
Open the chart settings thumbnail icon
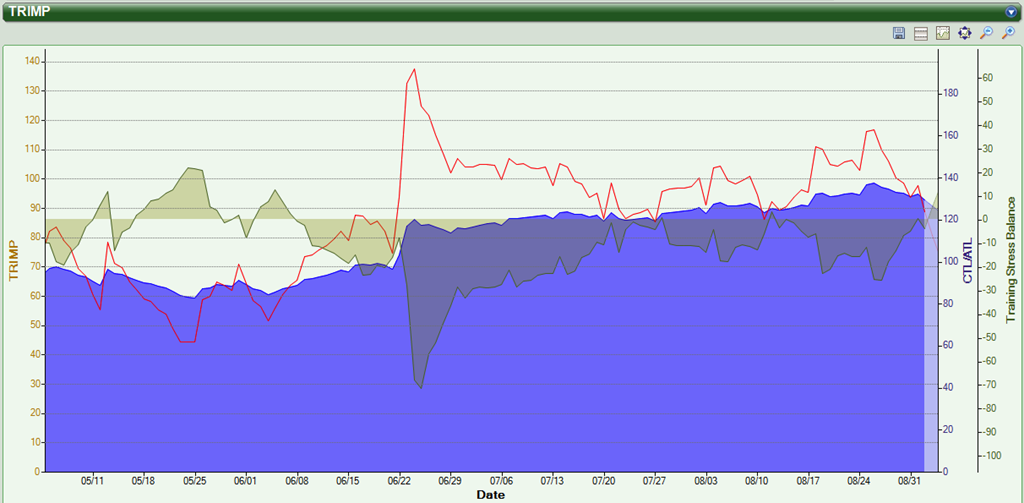pos(942,33)
